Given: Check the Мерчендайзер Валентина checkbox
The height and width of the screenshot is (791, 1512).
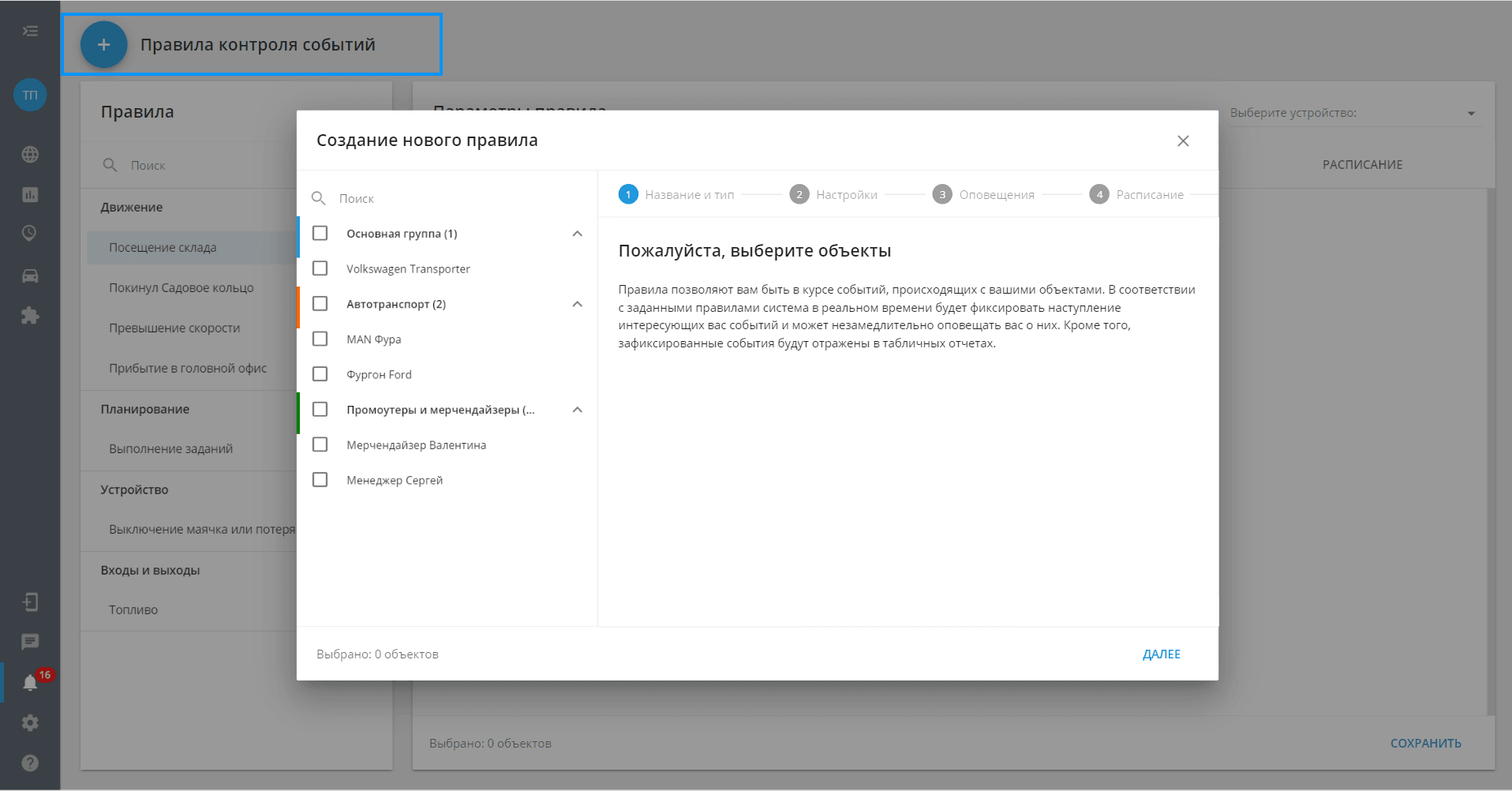Looking at the screenshot, I should 320,444.
